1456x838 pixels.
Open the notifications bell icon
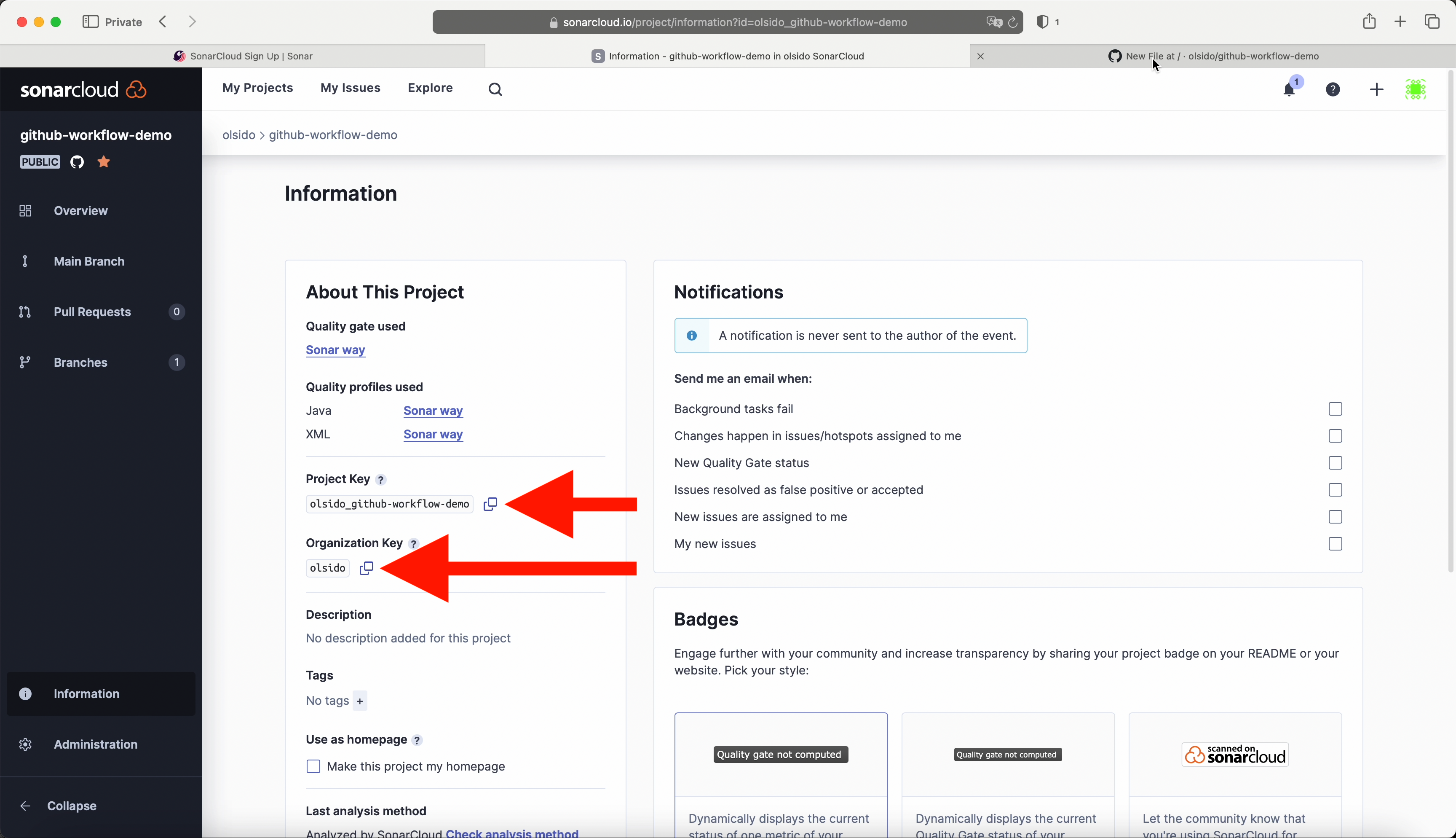pos(1289,89)
